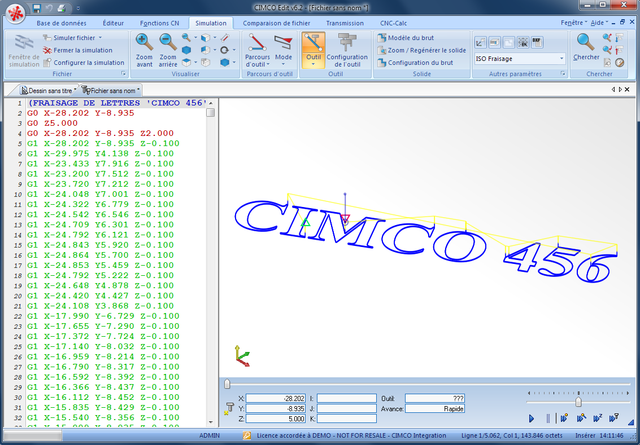Select the Fichier sans nom document tab
Image resolution: width=640 pixels, height=445 pixels.
[110, 90]
